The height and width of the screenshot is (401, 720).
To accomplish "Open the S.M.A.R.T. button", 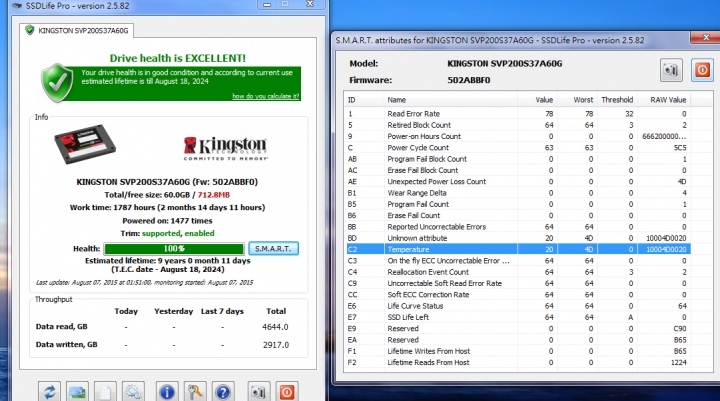I will coord(274,249).
